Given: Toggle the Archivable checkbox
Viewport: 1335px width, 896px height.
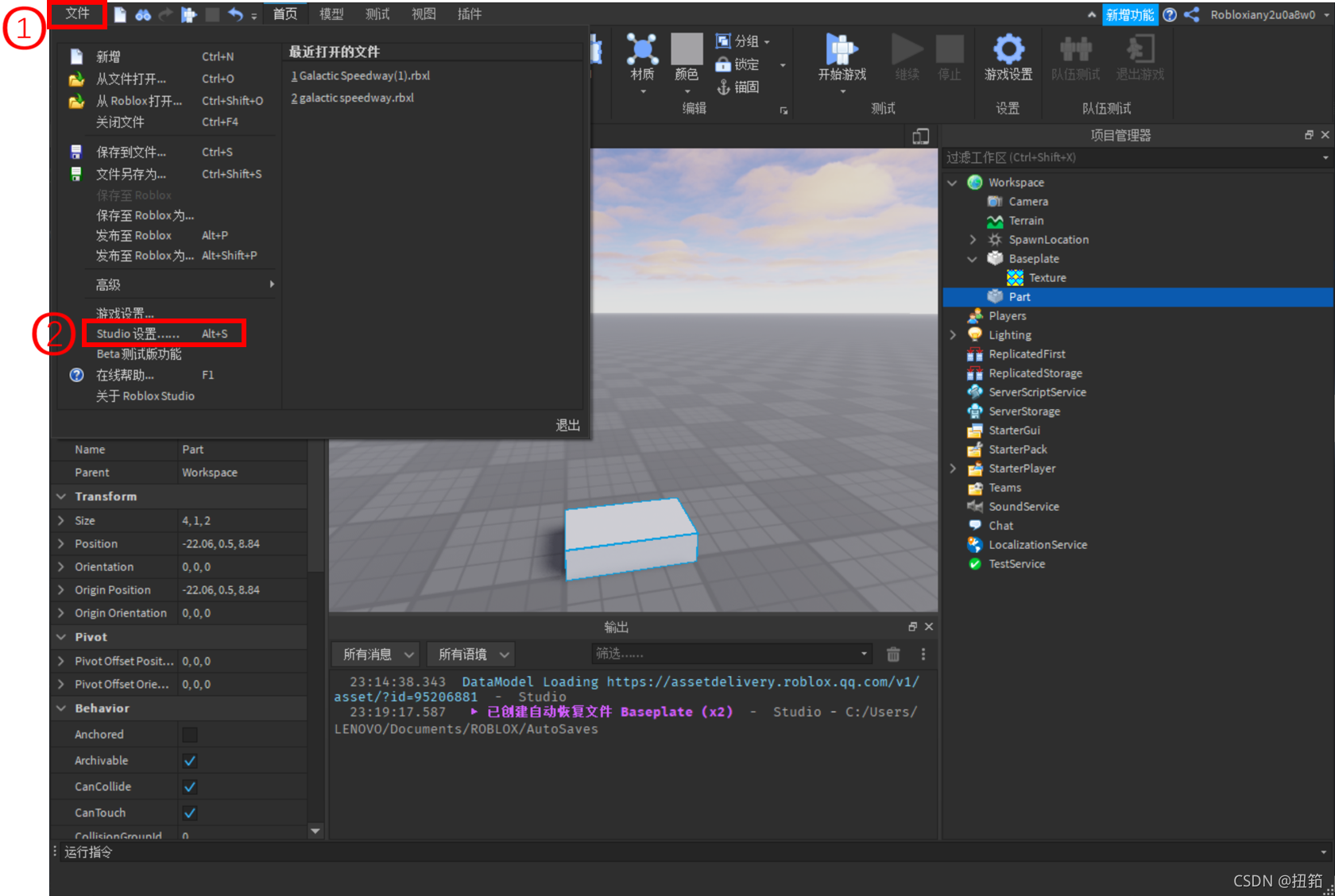Looking at the screenshot, I should pyautogui.click(x=190, y=761).
